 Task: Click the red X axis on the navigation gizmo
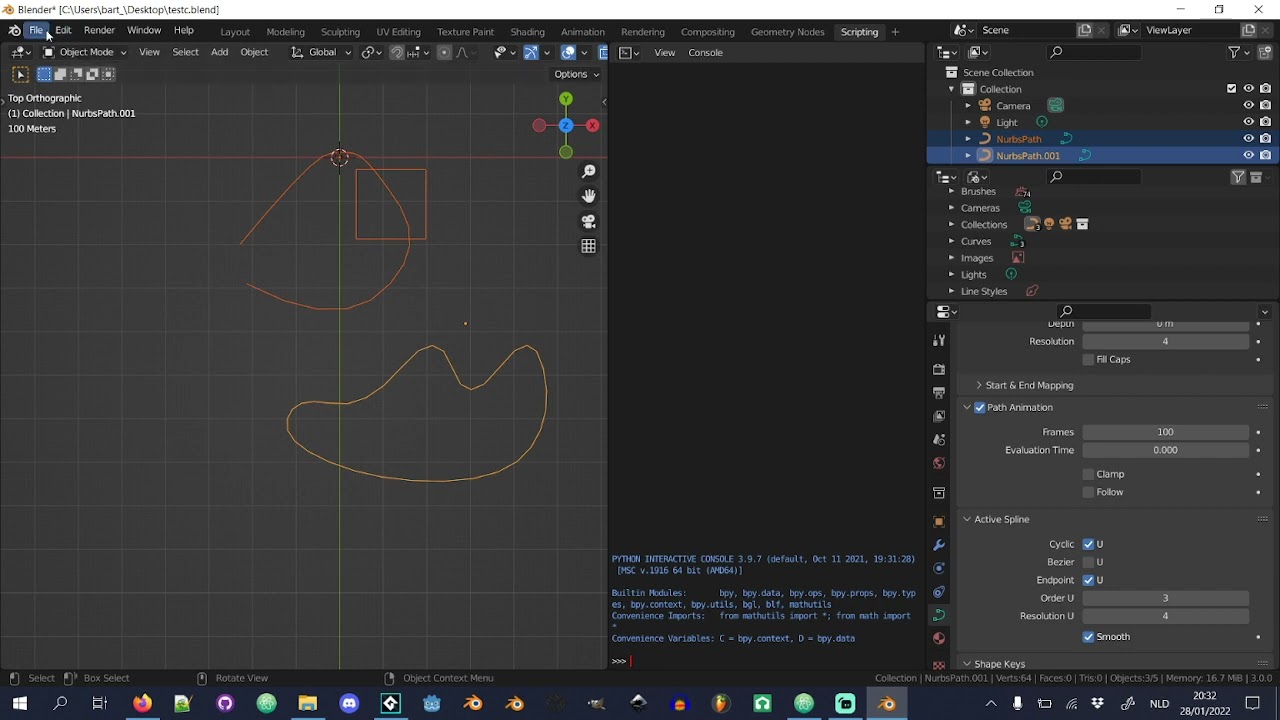pyautogui.click(x=592, y=125)
